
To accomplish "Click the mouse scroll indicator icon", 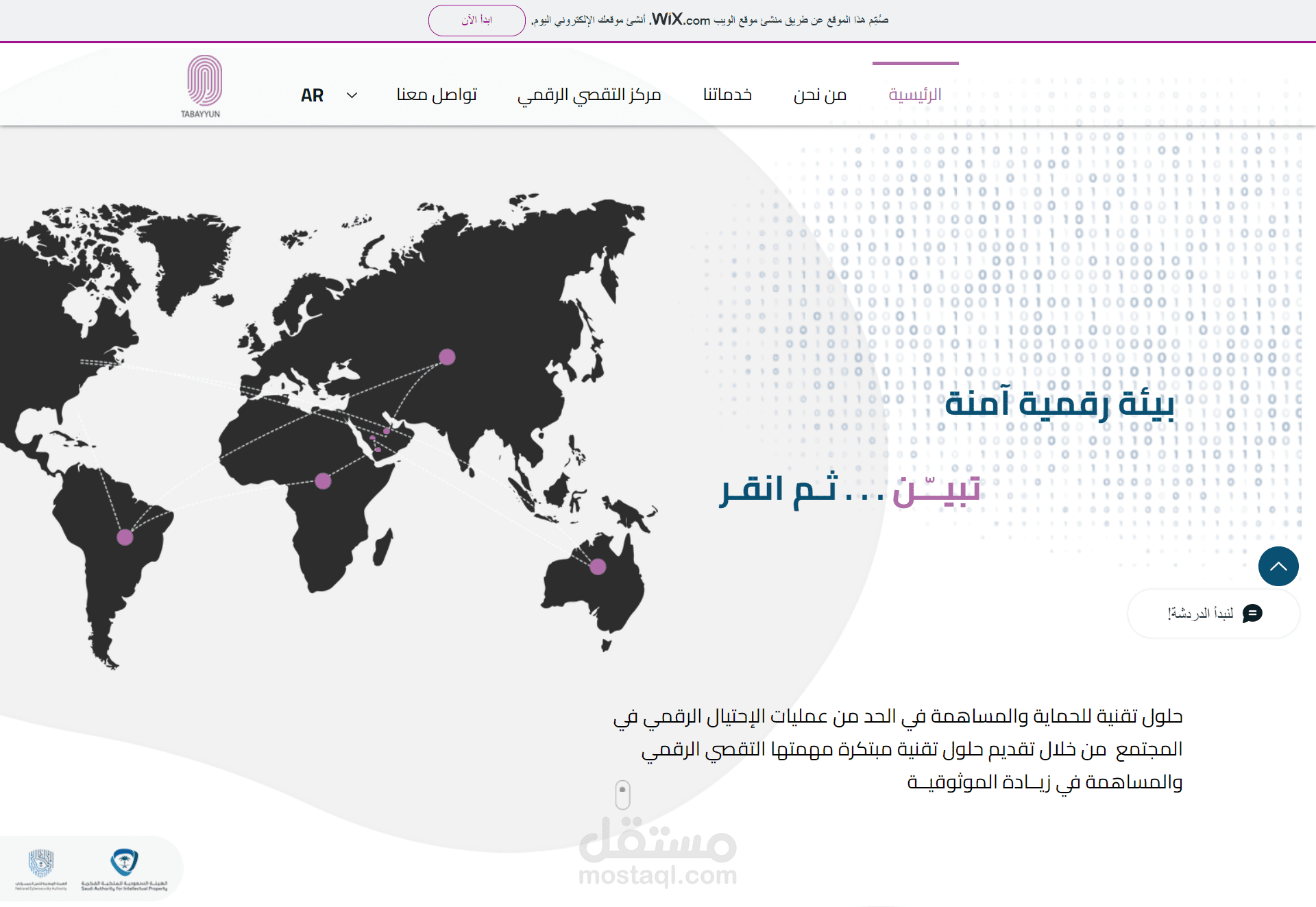I will tap(622, 795).
